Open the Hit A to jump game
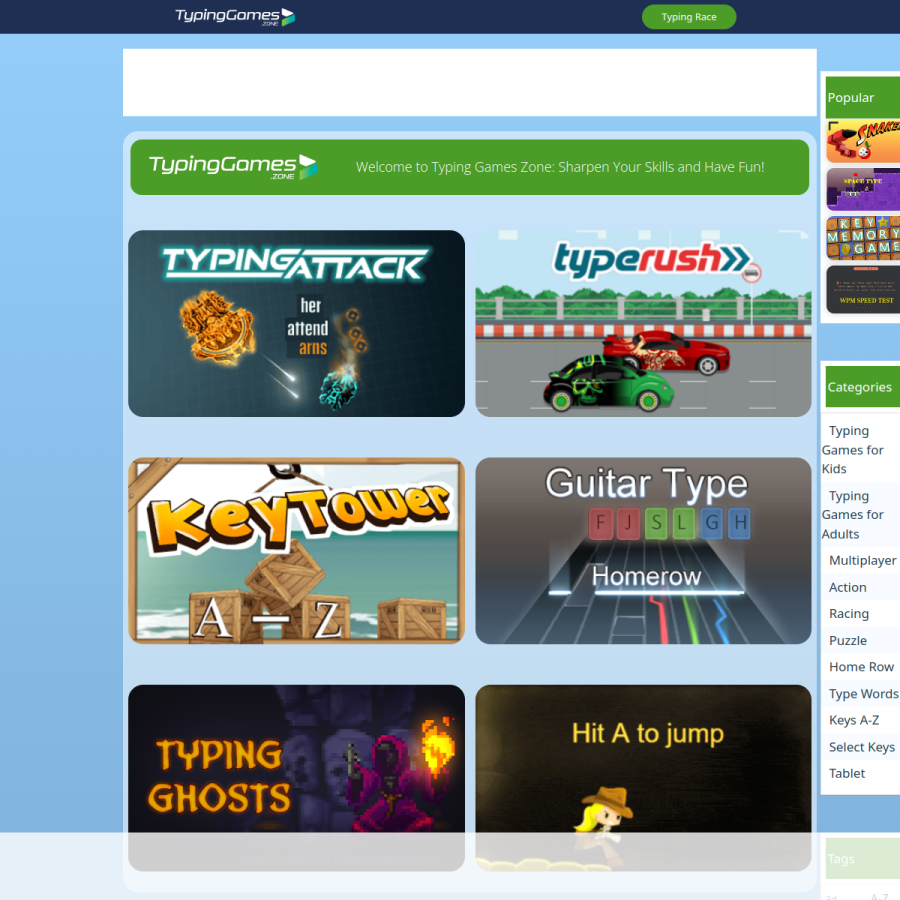The image size is (900, 900). 643,778
